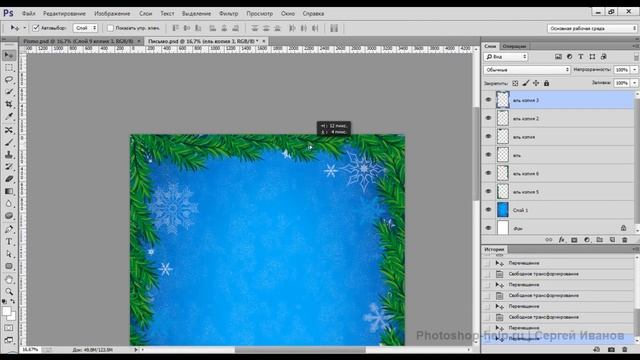Select the Eyedropper tool

pyautogui.click(x=9, y=117)
